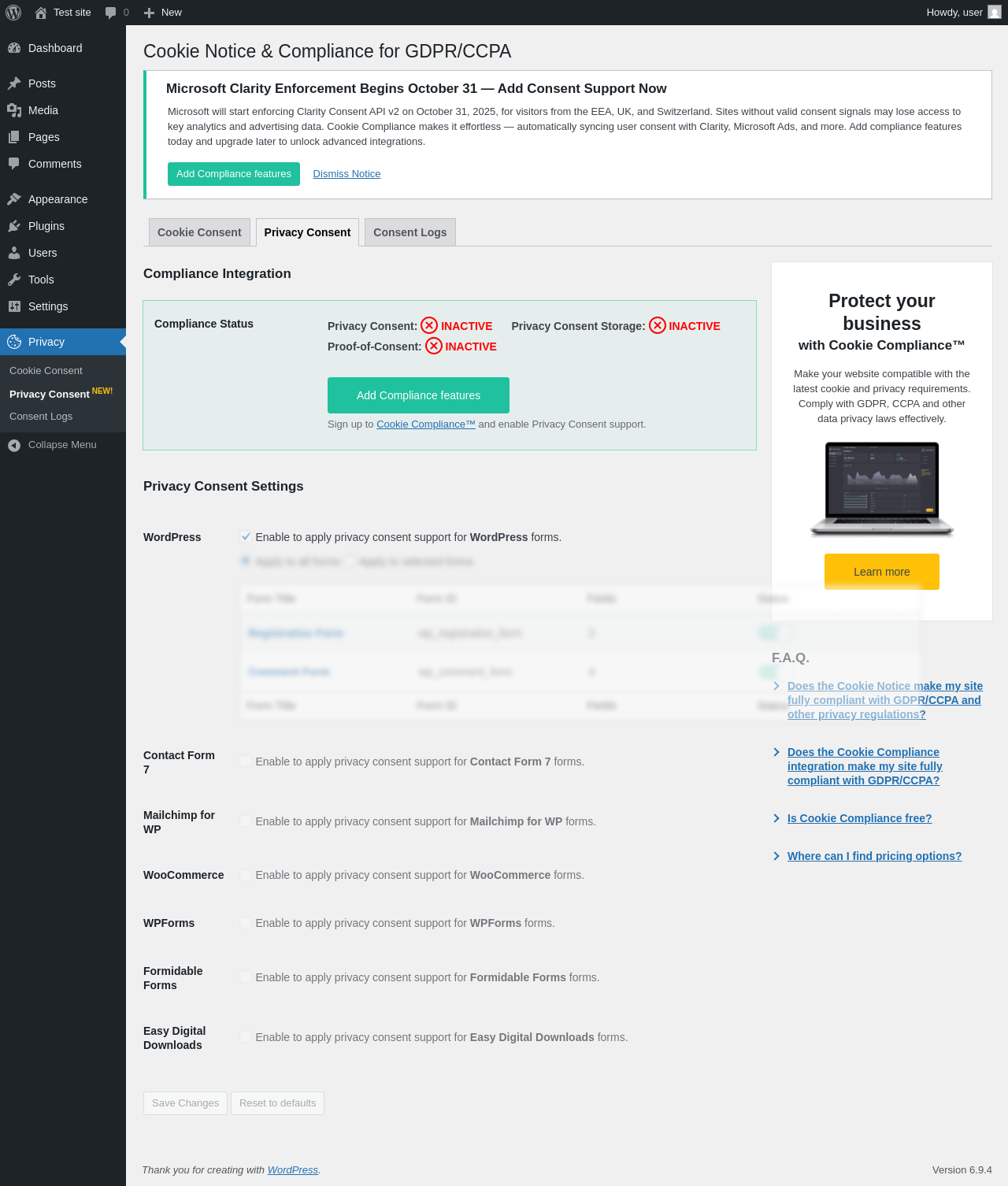
Task: Click Add Compliance features in the Clarity notice
Action: point(234,174)
